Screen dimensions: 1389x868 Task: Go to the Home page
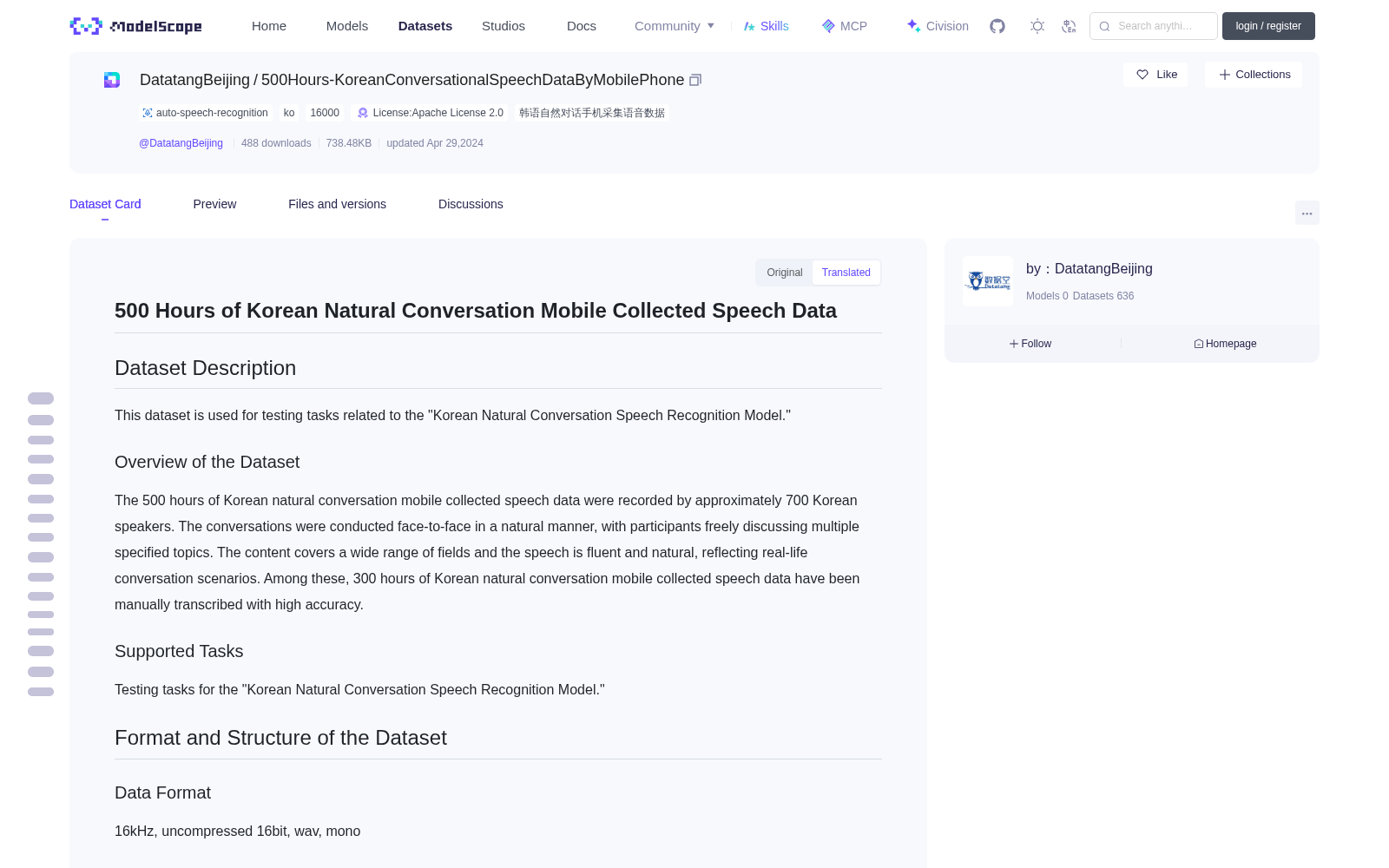coord(269,26)
